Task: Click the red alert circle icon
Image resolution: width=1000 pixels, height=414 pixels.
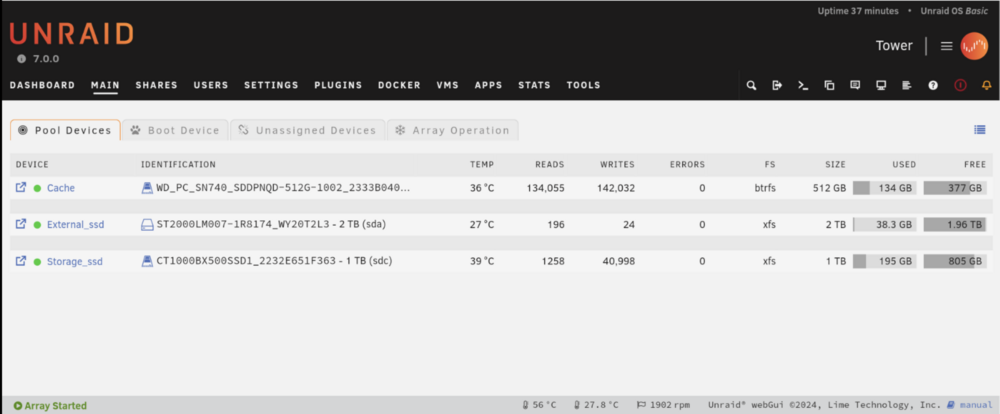Action: click(x=960, y=85)
